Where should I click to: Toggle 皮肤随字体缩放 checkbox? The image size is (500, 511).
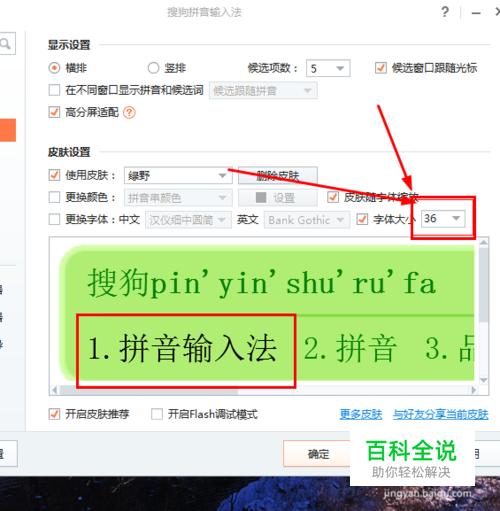(x=333, y=197)
